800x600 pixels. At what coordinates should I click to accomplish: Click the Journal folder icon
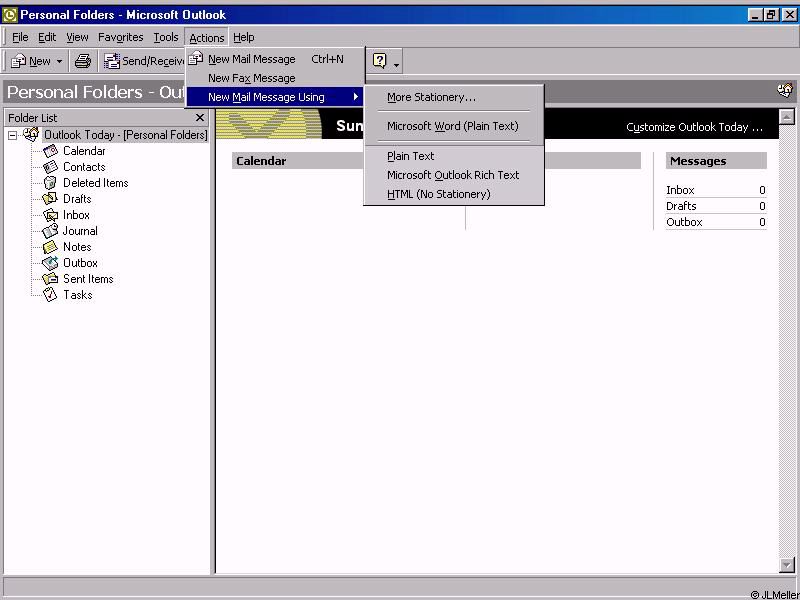50,231
